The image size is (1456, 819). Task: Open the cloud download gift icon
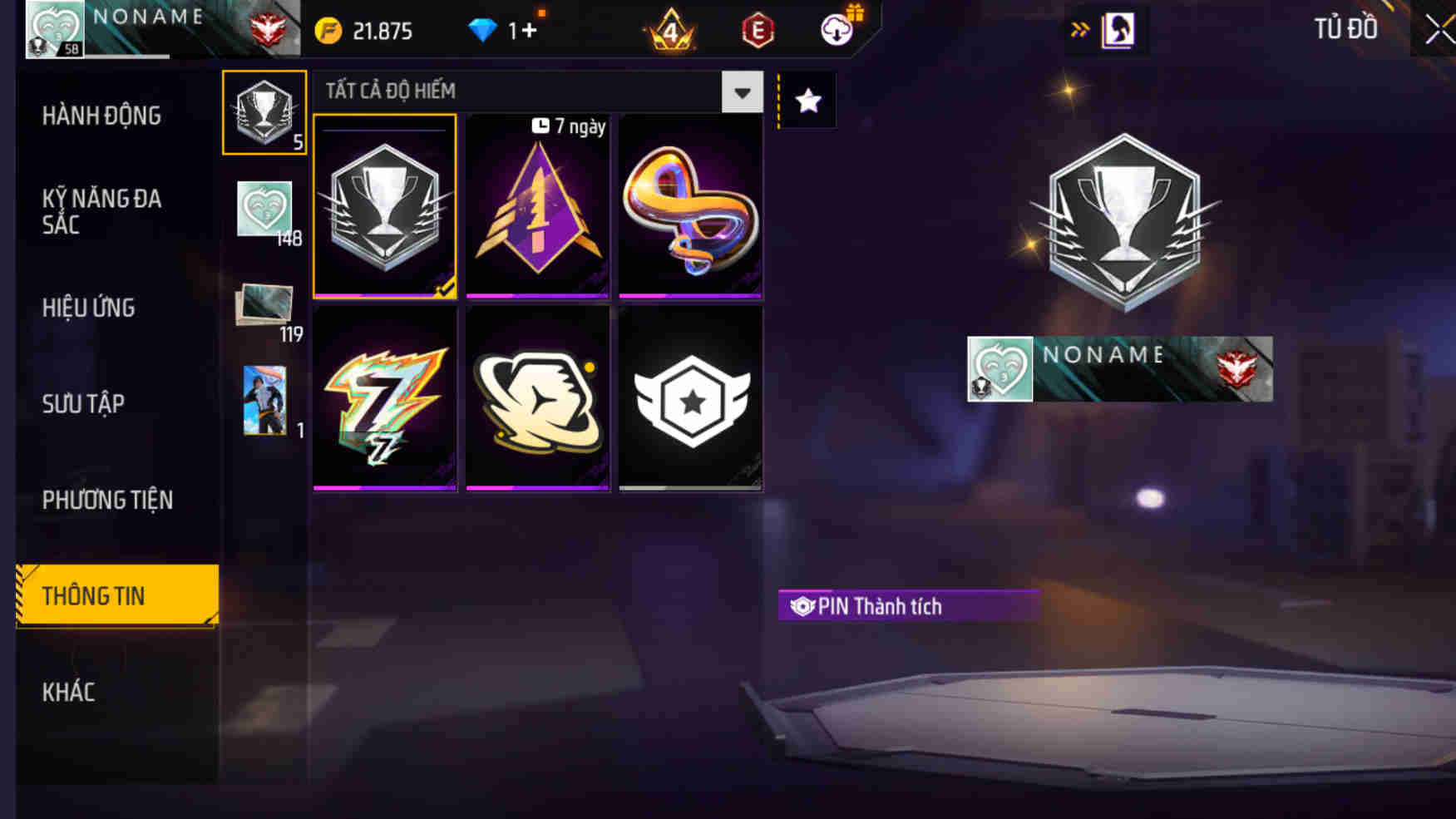click(x=840, y=28)
